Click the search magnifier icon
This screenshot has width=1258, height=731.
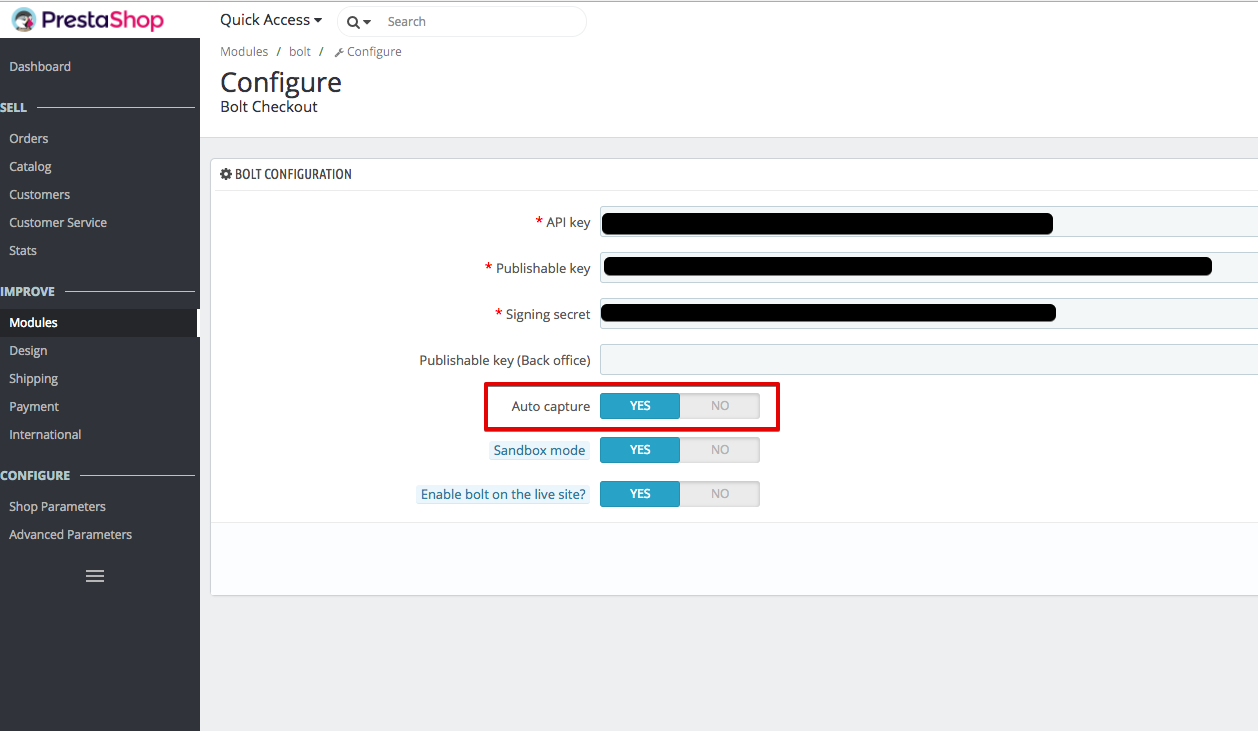click(x=353, y=22)
